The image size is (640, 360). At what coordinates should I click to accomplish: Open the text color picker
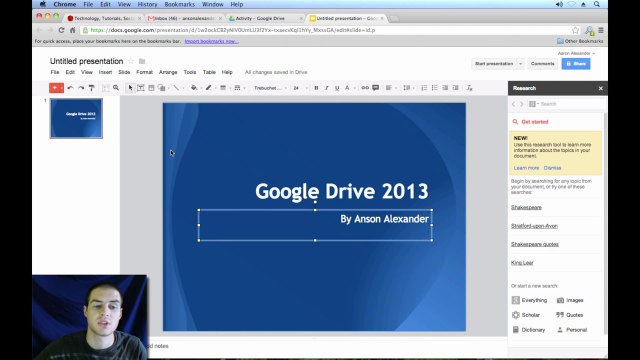pyautogui.click(x=347, y=88)
